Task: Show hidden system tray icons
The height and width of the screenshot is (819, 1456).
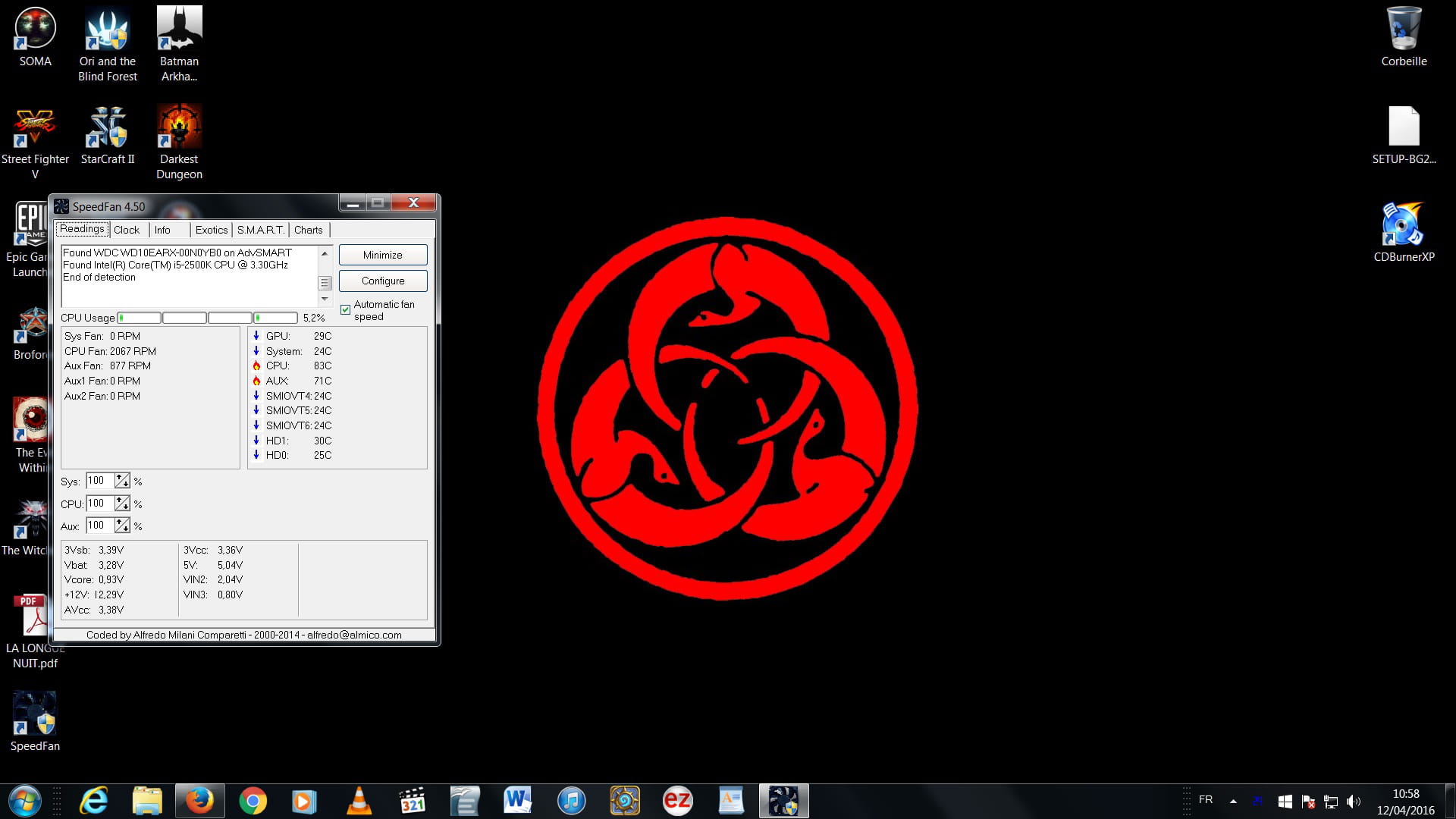Action: 1233,801
